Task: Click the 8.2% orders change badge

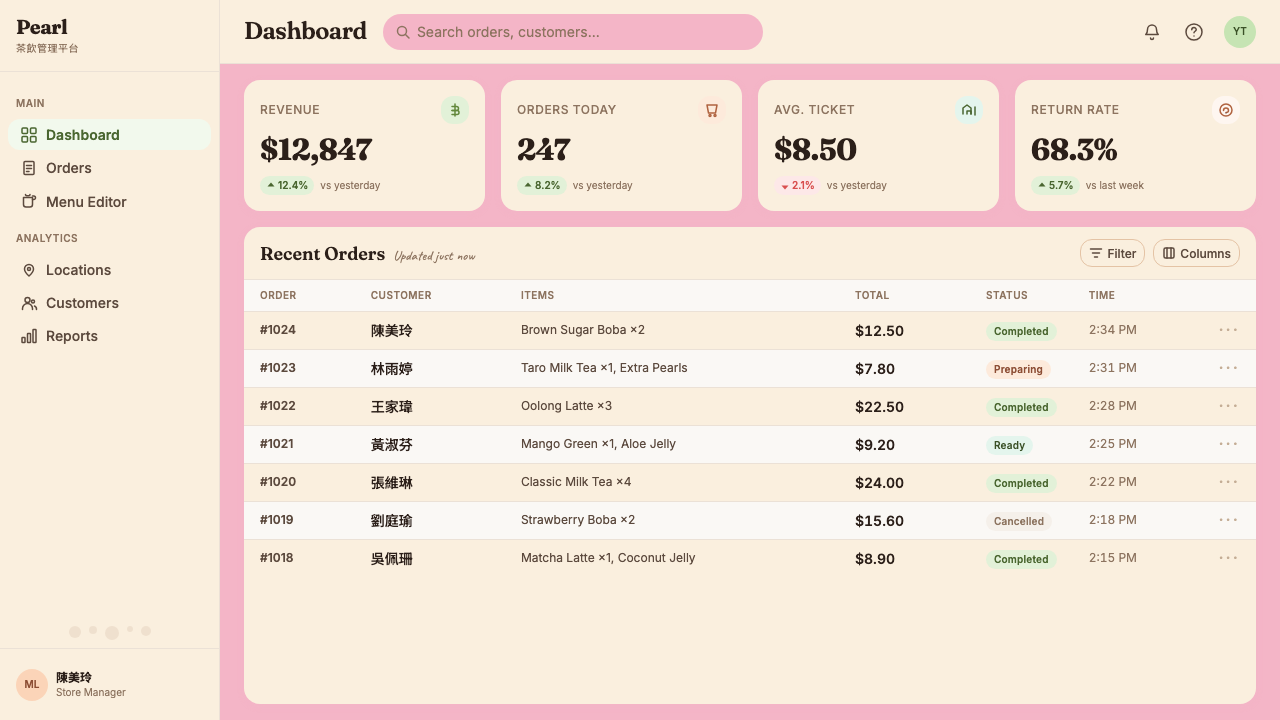Action: [542, 185]
